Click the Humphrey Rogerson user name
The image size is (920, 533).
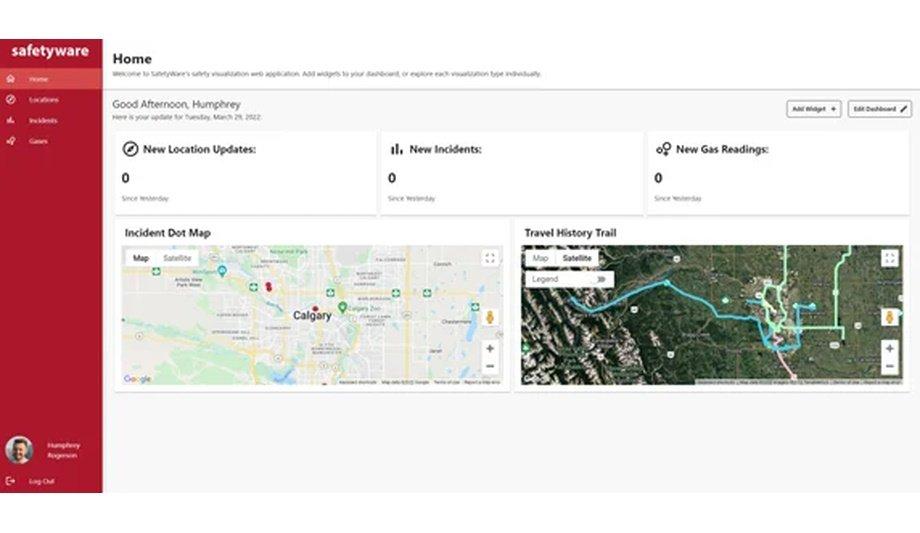pyautogui.click(x=63, y=450)
